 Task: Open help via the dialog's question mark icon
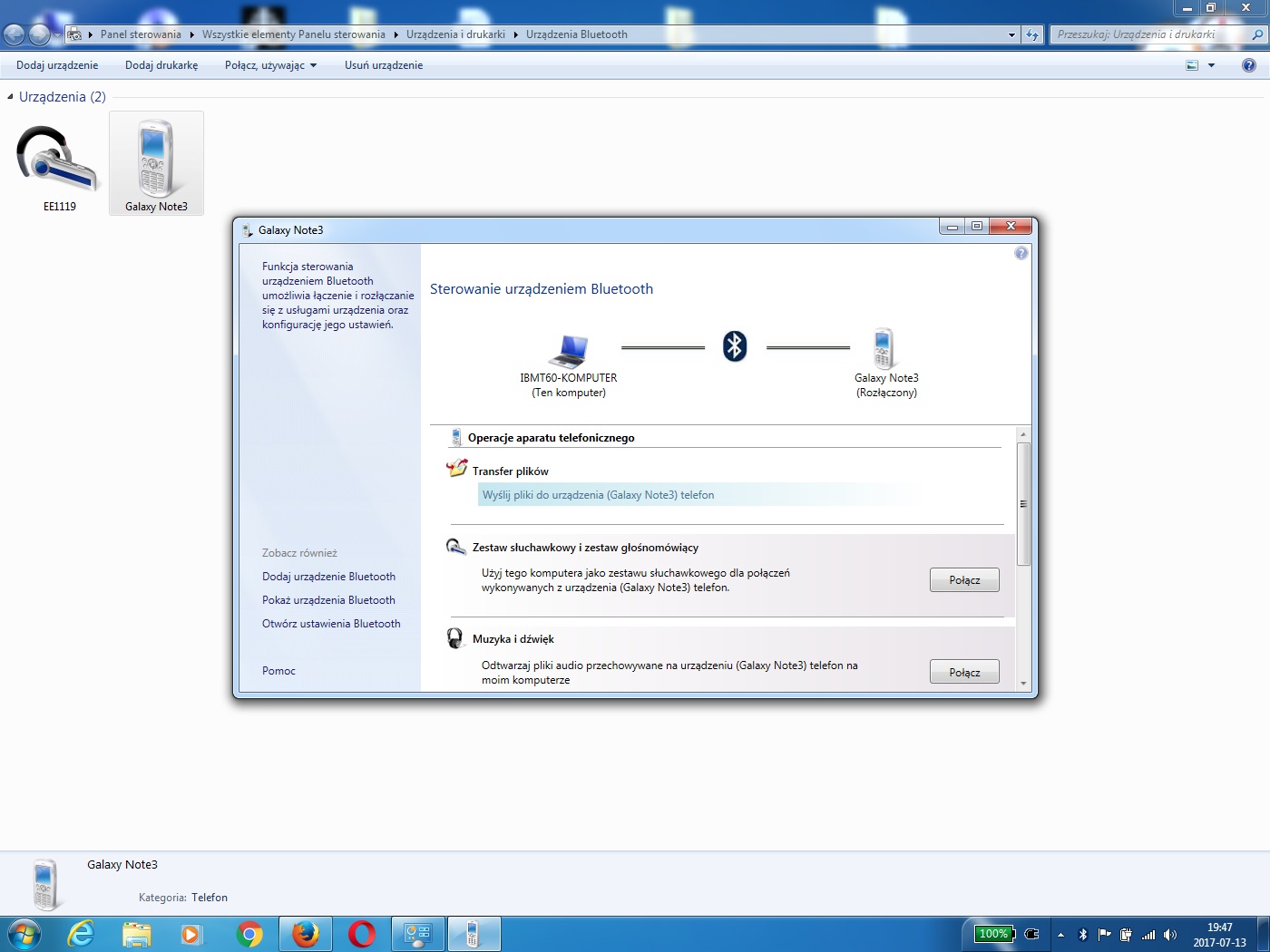(x=1021, y=253)
